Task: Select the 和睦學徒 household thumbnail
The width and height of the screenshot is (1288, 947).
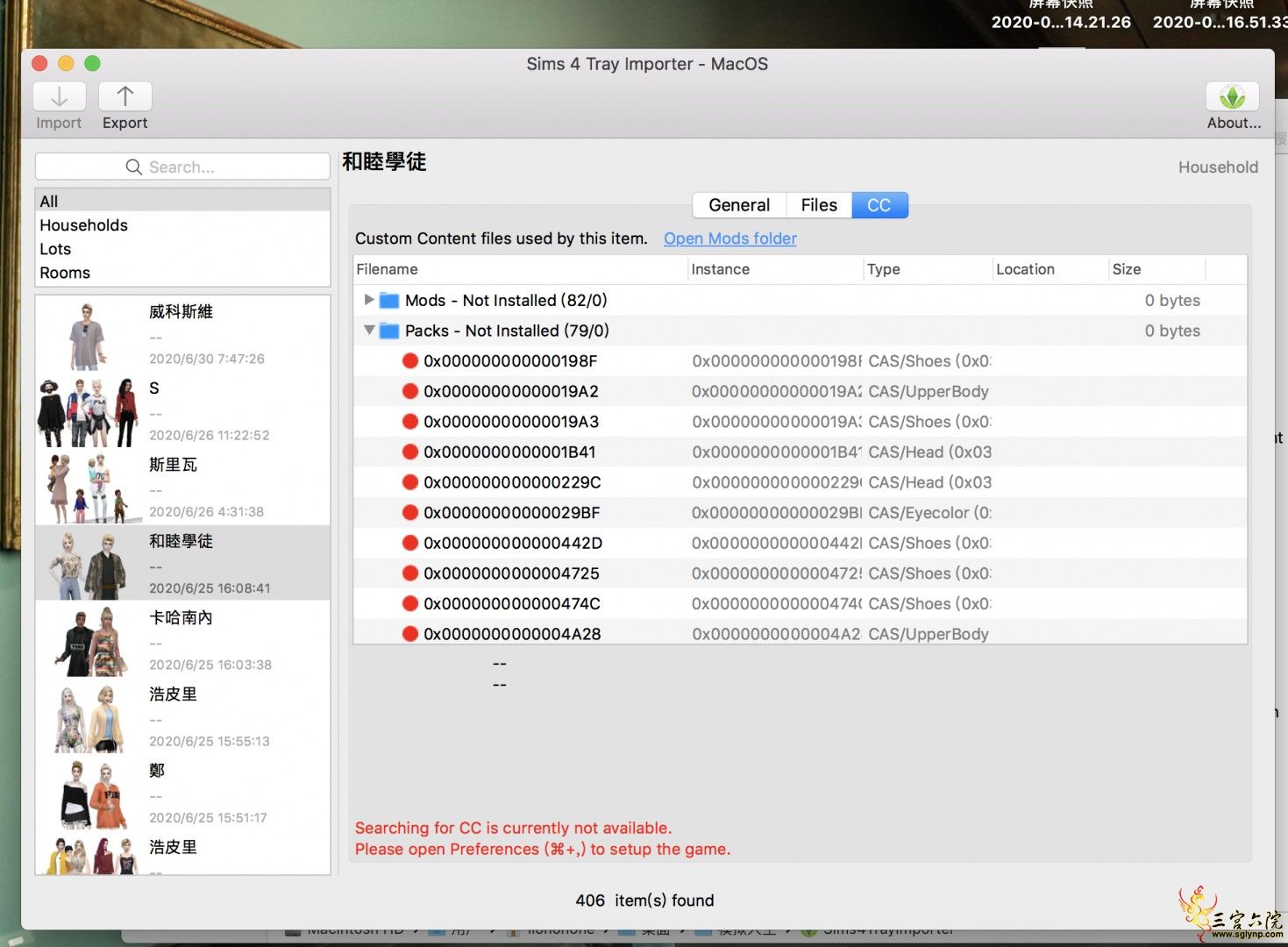Action: pyautogui.click(x=89, y=565)
